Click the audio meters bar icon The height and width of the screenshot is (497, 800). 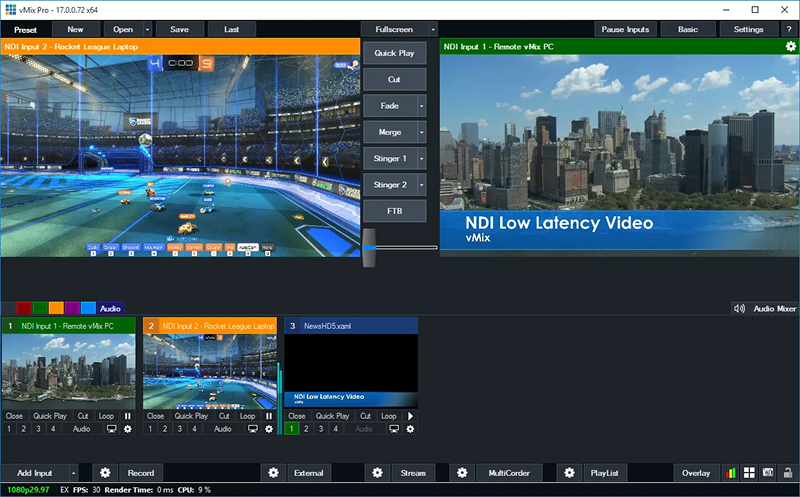click(731, 473)
